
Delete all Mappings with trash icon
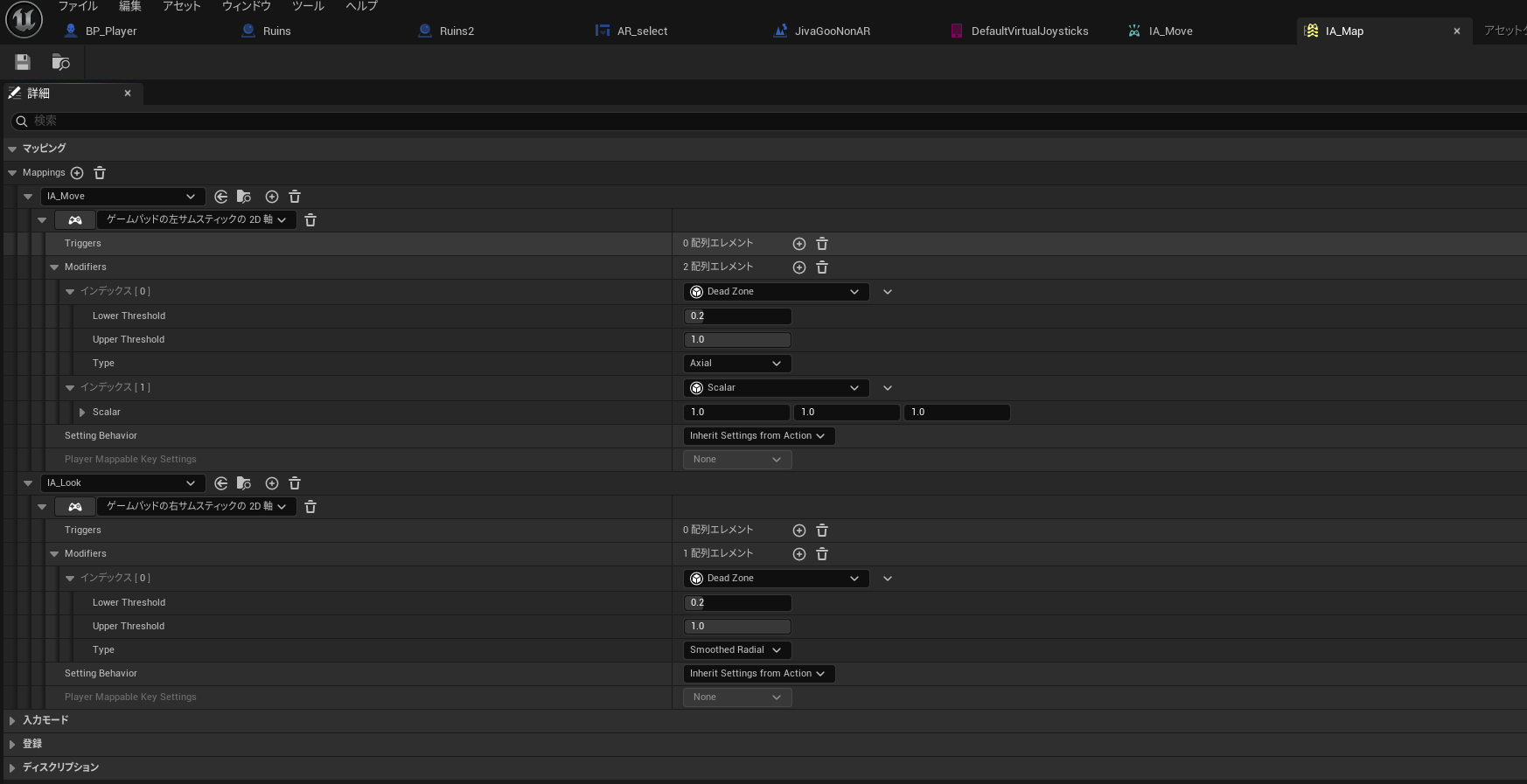100,173
